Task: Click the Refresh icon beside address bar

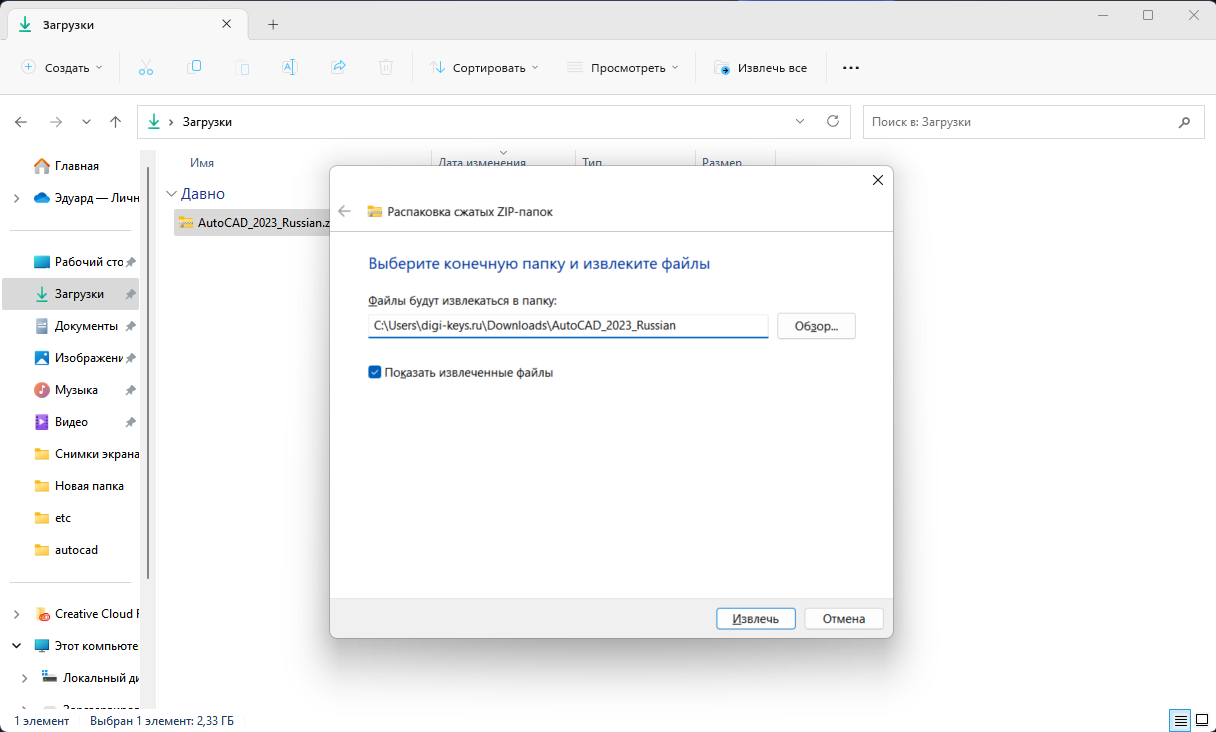Action: 832,121
